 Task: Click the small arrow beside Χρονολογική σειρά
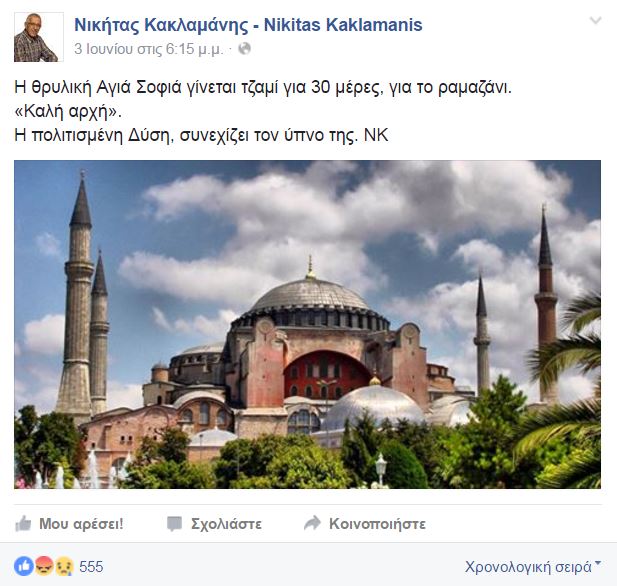(598, 564)
